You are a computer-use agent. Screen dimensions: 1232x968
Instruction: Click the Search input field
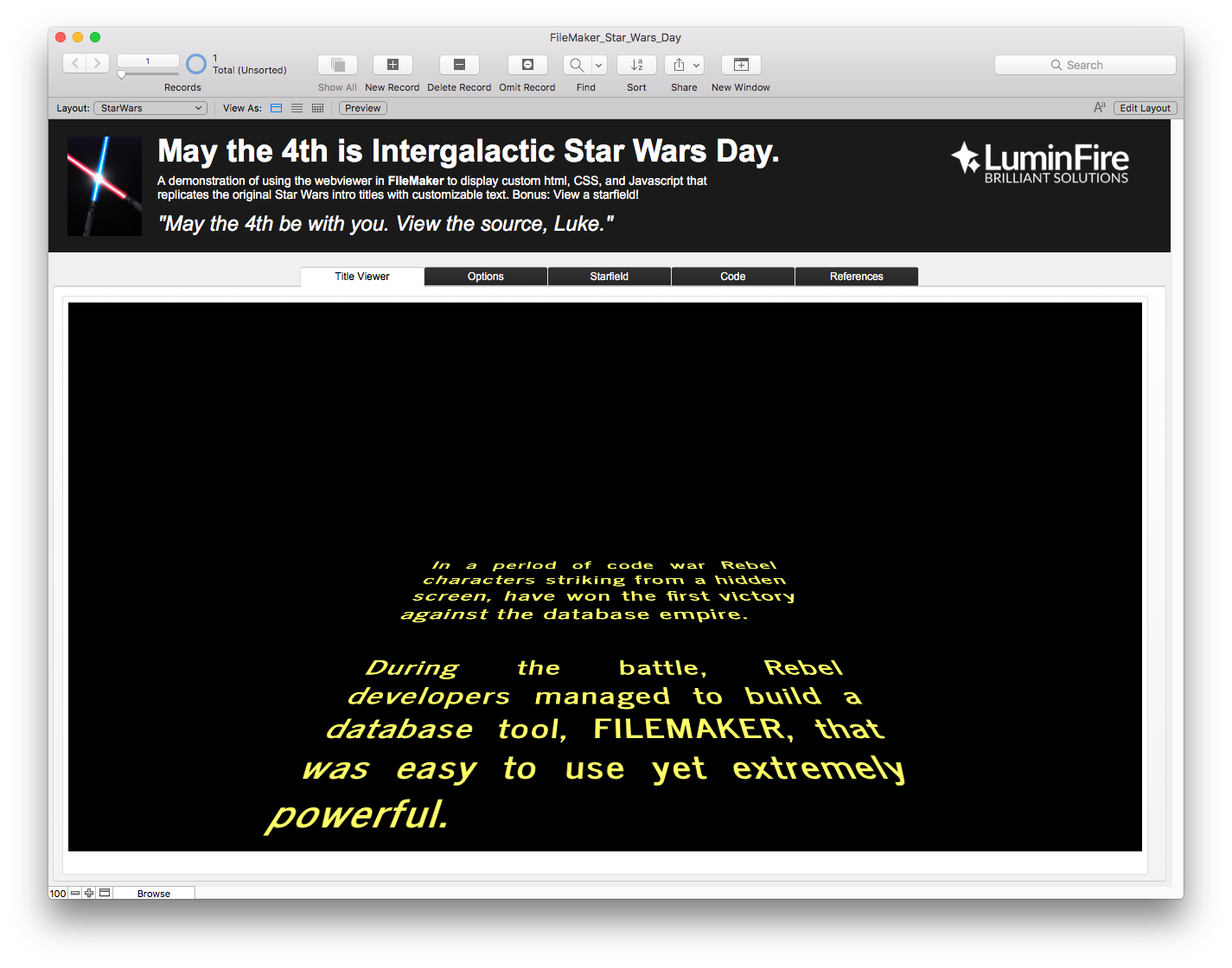[x=1085, y=65]
